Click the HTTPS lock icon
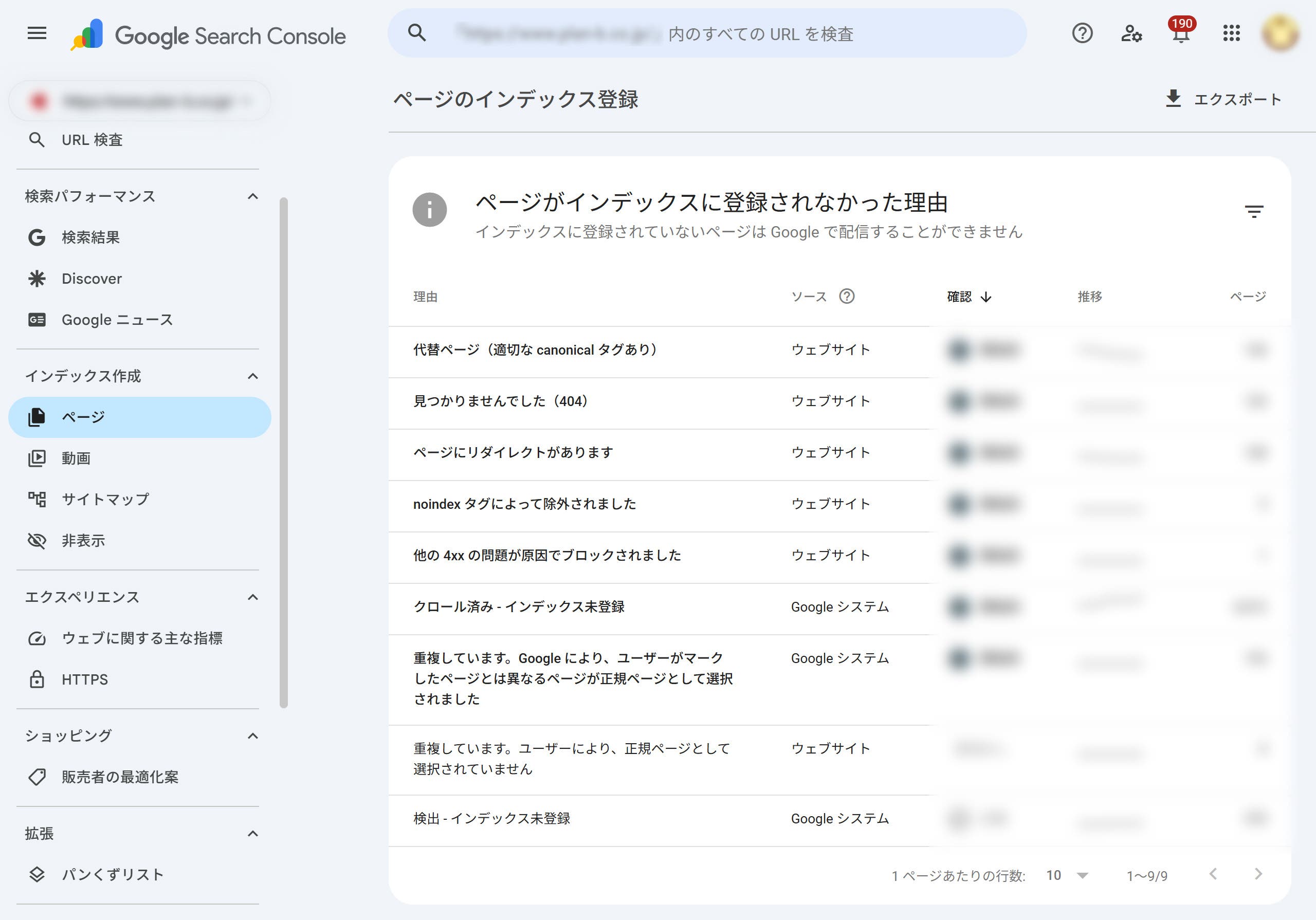 pyautogui.click(x=36, y=679)
